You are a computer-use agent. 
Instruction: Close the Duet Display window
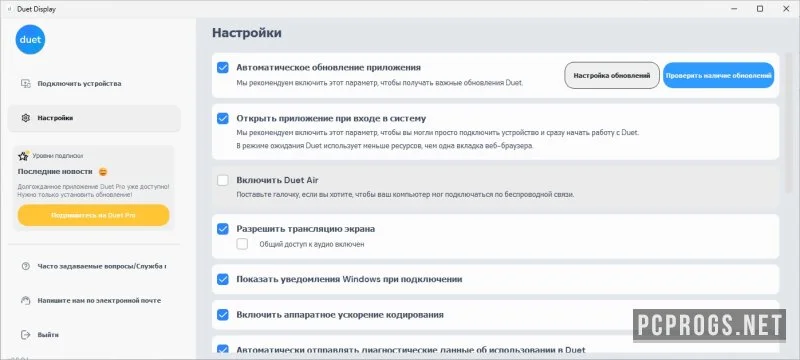786,9
